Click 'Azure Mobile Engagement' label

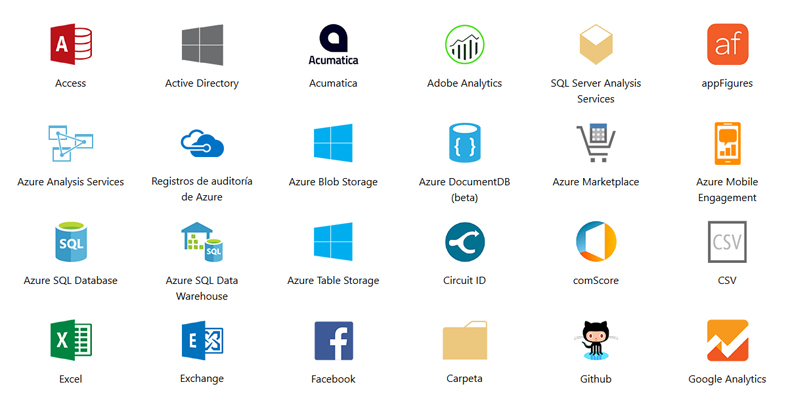pyautogui.click(x=727, y=190)
